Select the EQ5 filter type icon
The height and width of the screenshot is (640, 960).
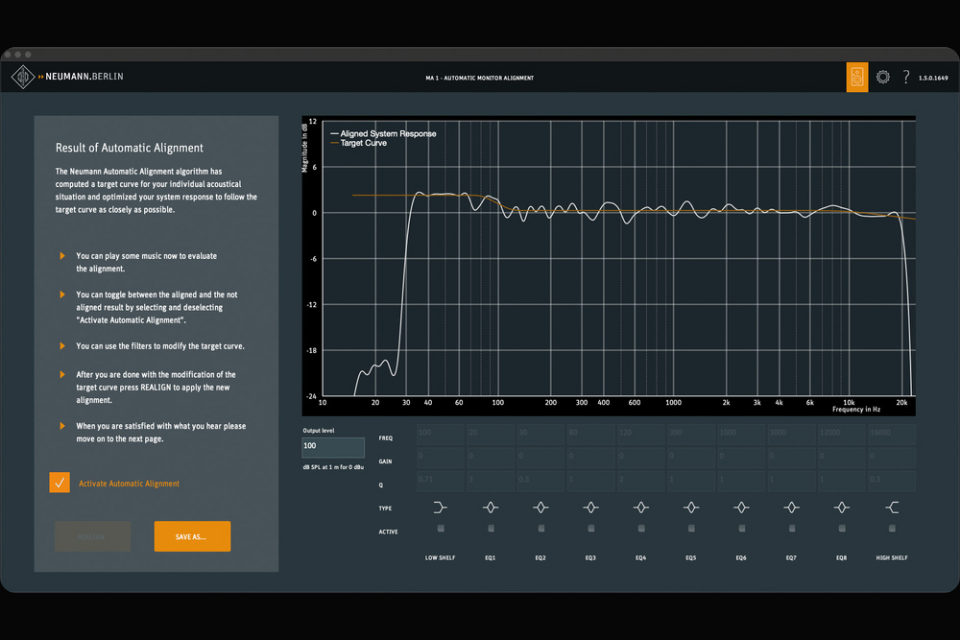[x=691, y=507]
